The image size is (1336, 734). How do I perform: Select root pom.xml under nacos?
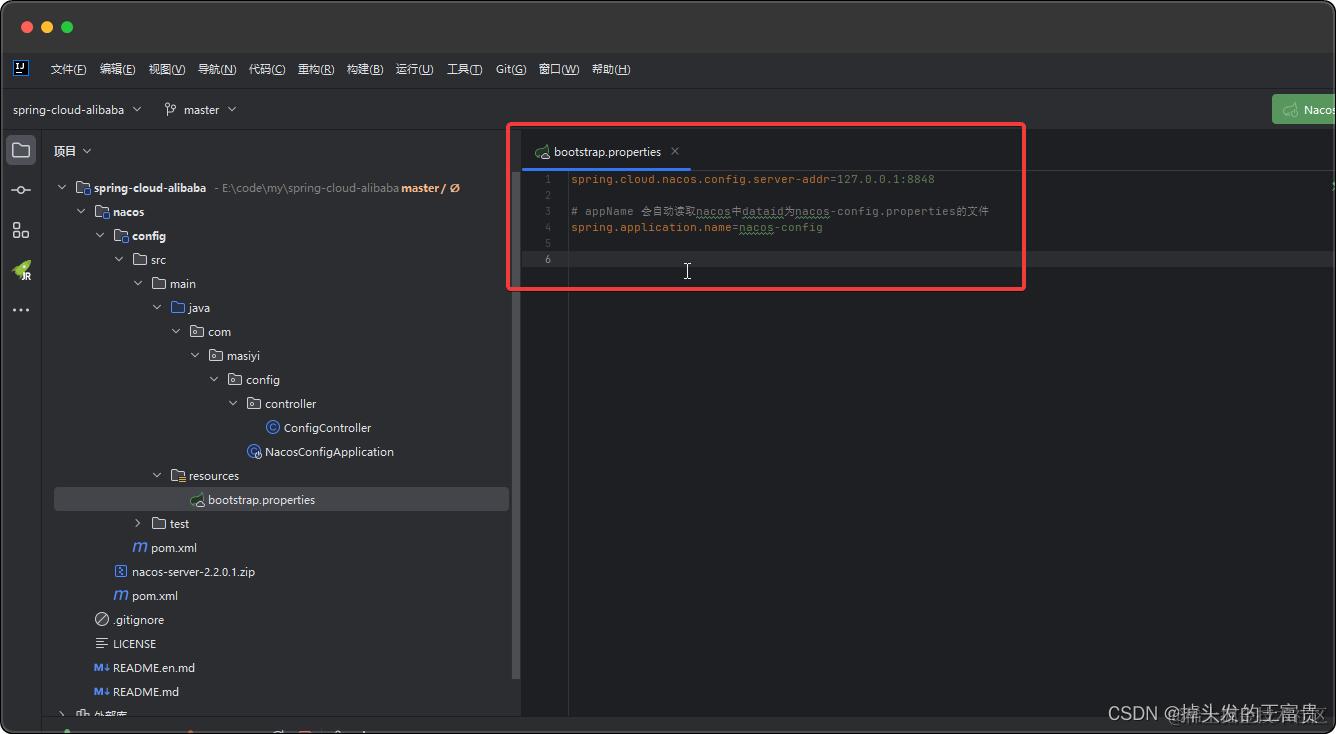[x=155, y=596]
